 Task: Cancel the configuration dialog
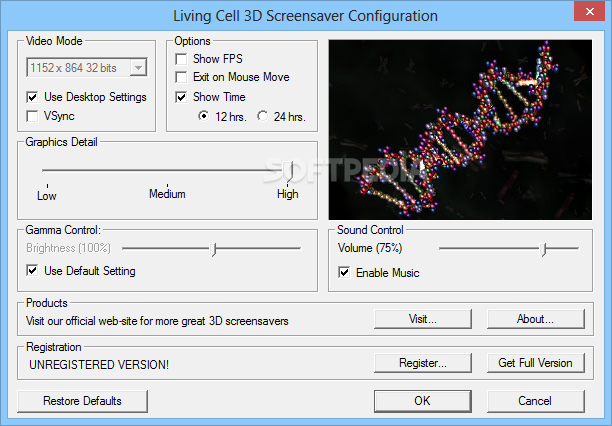coord(536,401)
